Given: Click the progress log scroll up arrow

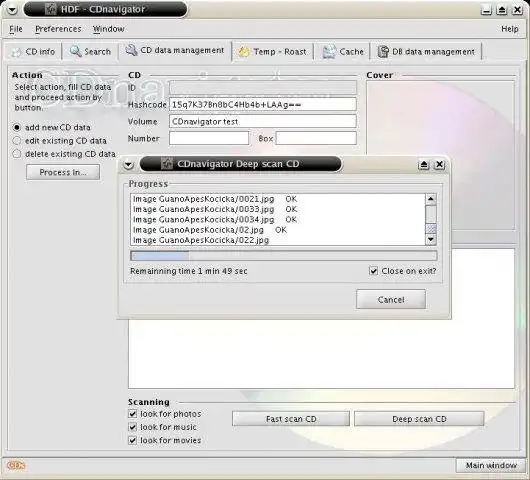Looking at the screenshot, I should [431, 199].
